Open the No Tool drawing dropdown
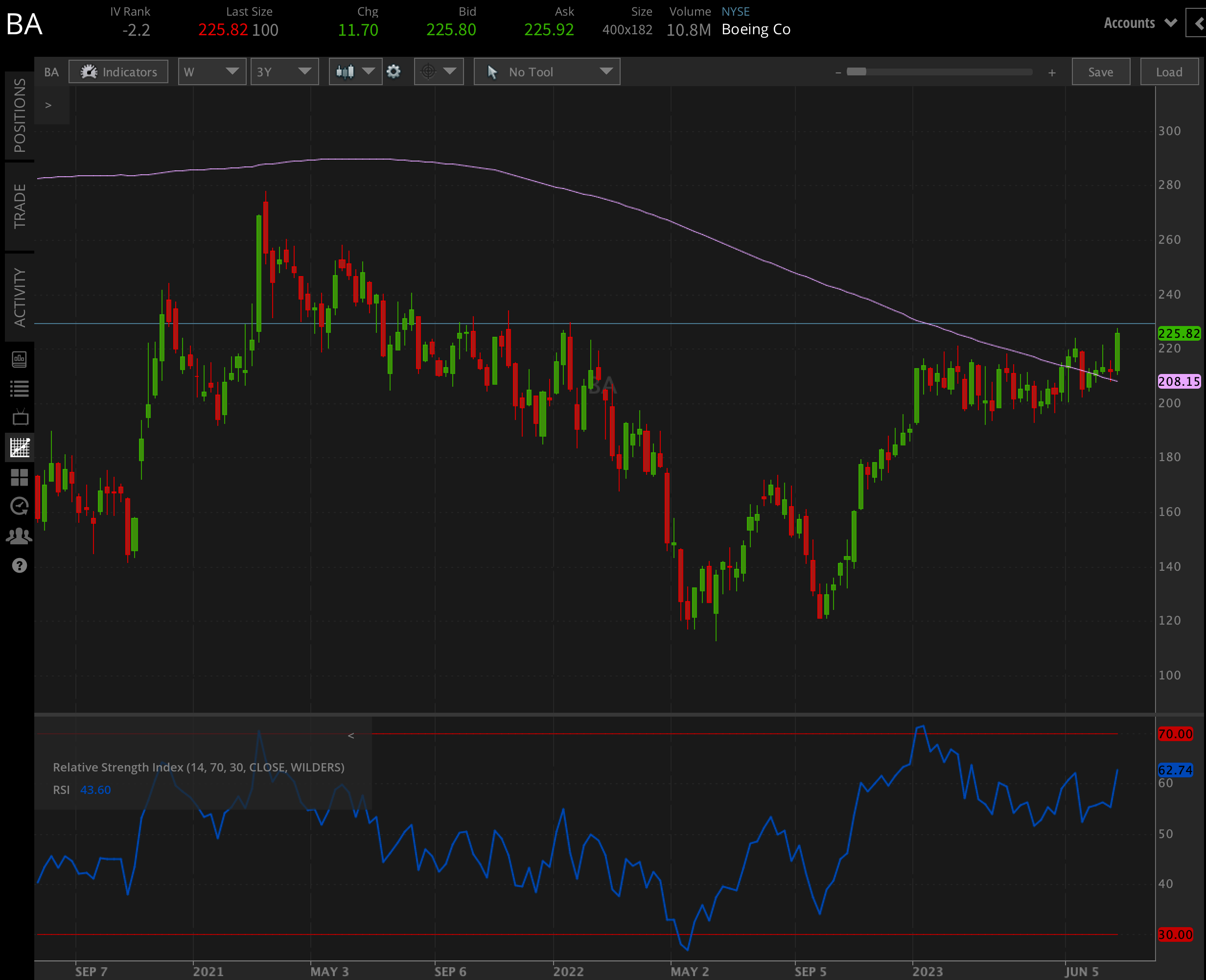The height and width of the screenshot is (980, 1206). pyautogui.click(x=546, y=71)
